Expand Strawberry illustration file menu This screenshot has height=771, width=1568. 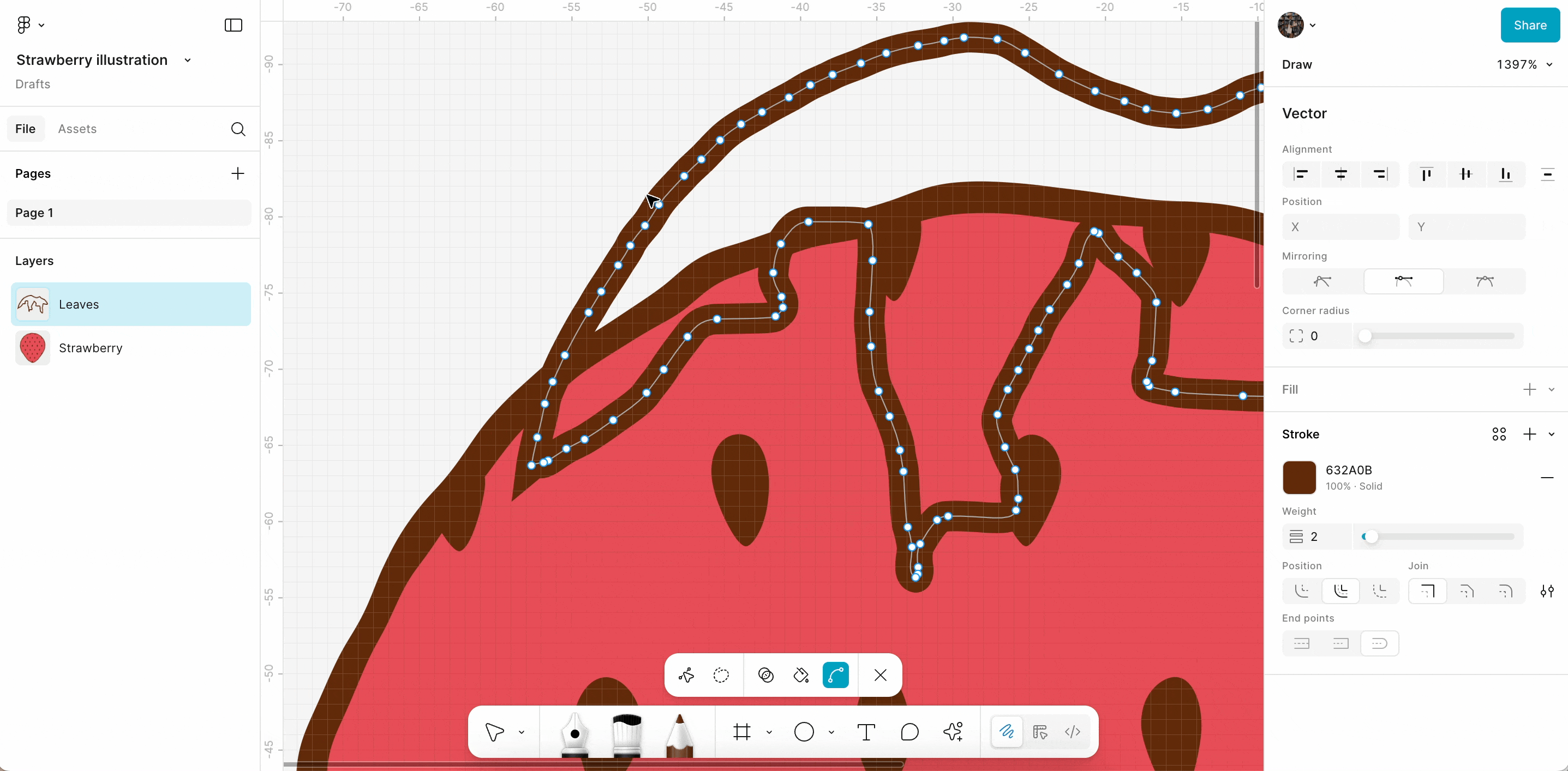(x=188, y=60)
